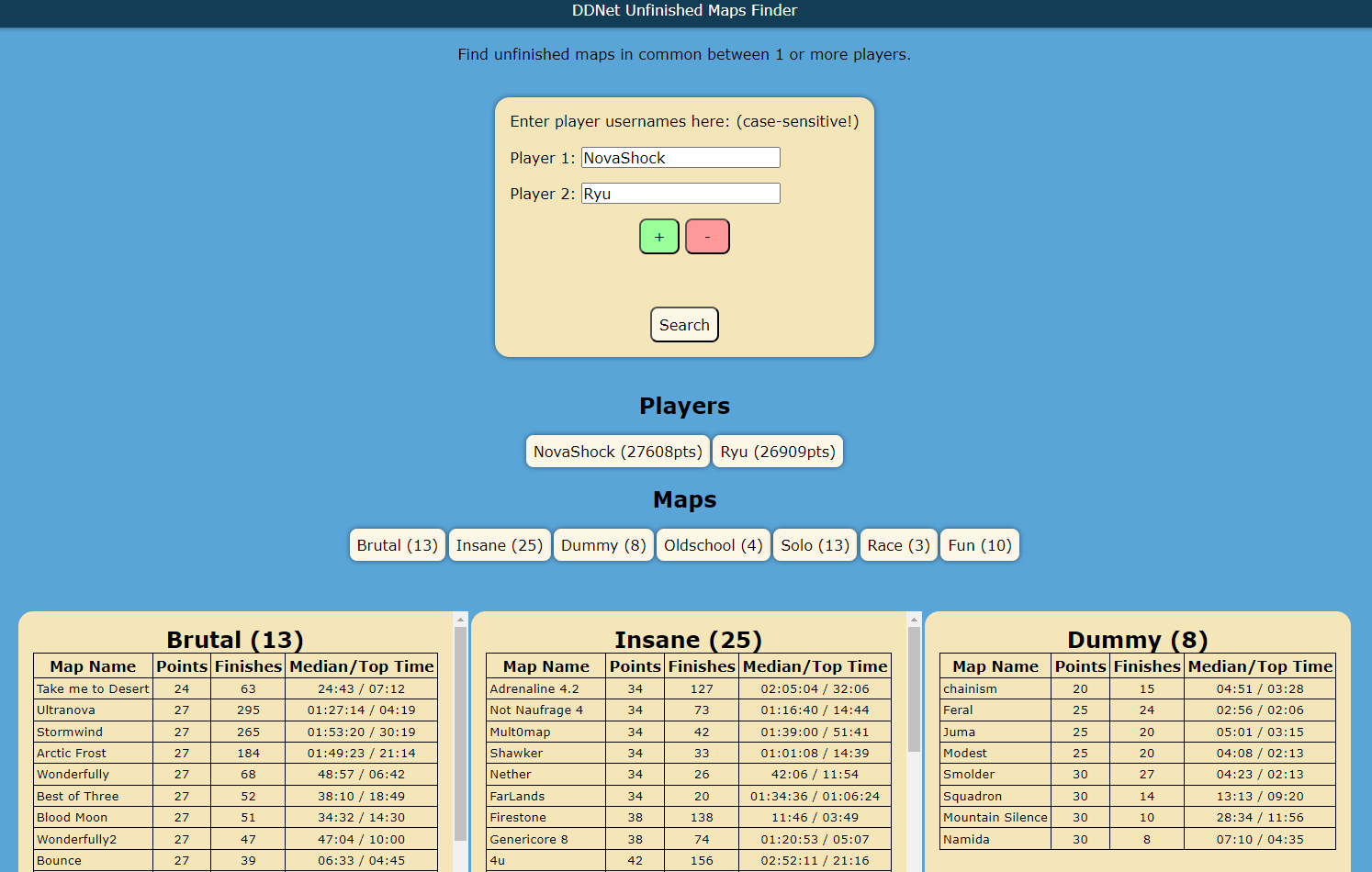Jump to the Dummy (8) maps category
The width and height of the screenshot is (1372, 872).
pyautogui.click(x=603, y=545)
